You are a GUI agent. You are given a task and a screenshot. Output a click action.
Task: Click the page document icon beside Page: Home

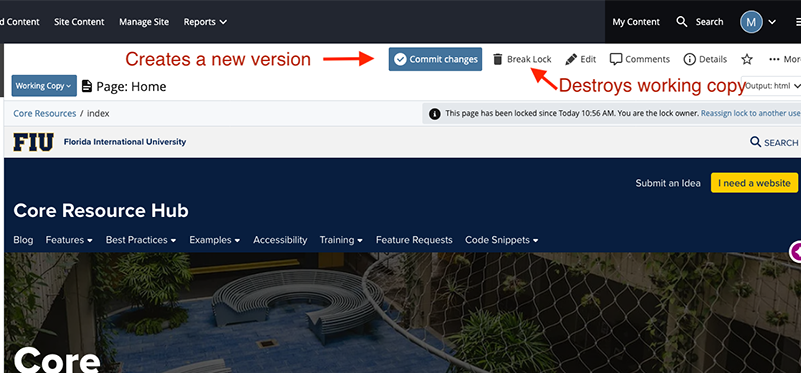(x=87, y=86)
